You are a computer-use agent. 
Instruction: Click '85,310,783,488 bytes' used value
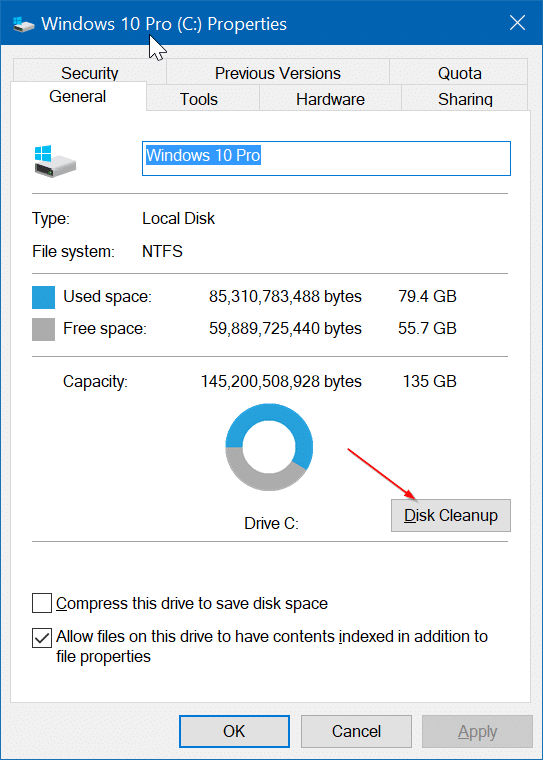(x=285, y=296)
